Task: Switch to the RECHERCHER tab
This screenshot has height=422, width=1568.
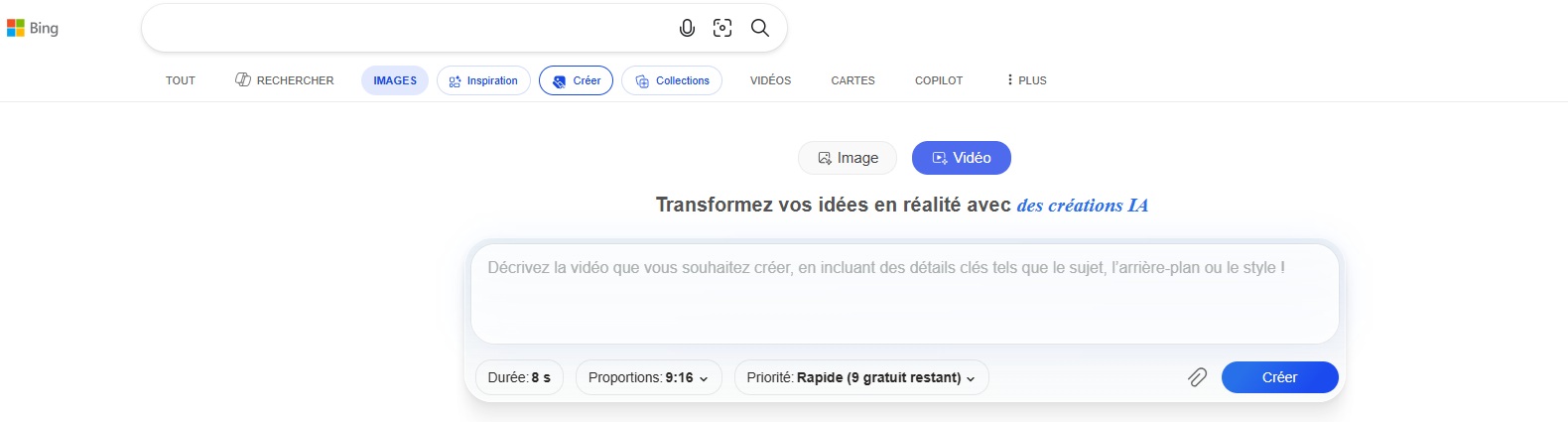Action: [285, 80]
